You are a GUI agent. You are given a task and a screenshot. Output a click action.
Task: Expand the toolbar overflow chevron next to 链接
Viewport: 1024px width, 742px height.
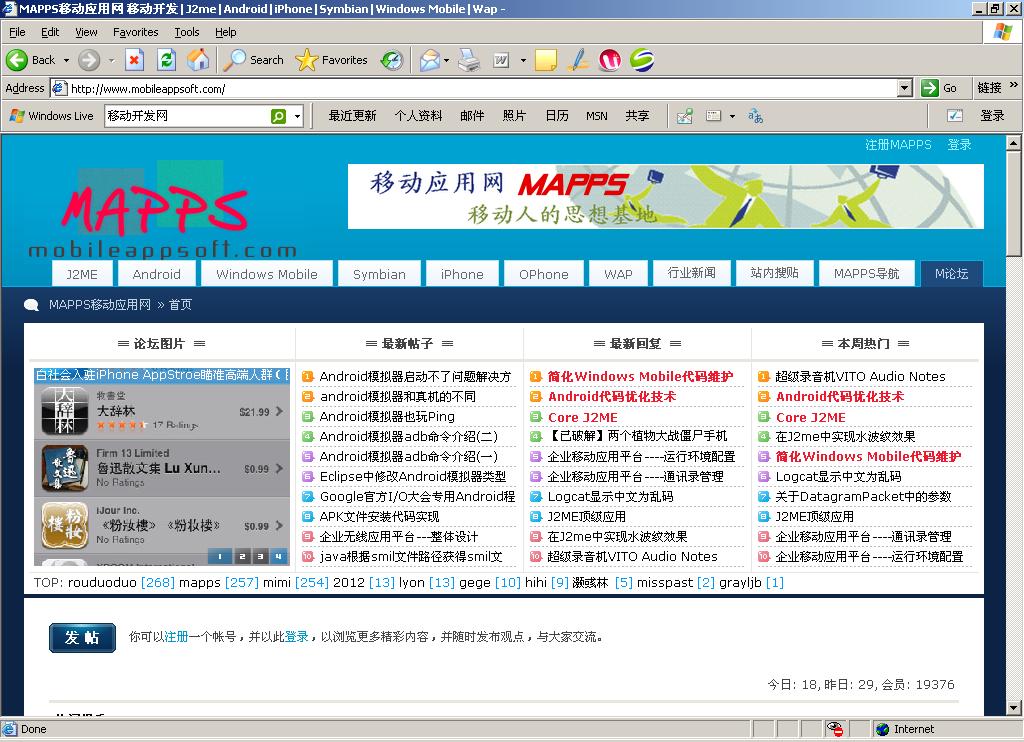click(1014, 85)
